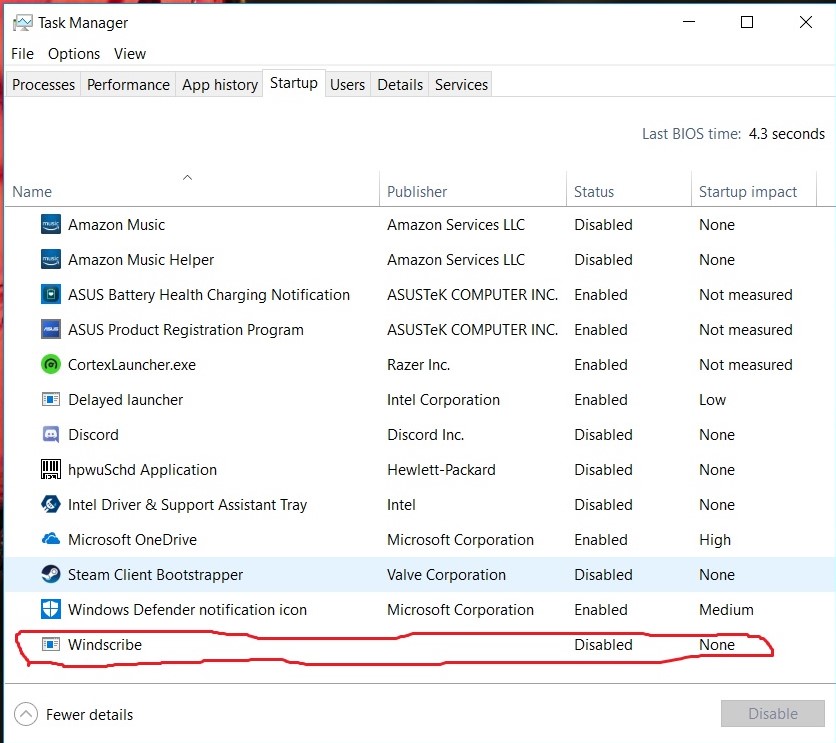The width and height of the screenshot is (836, 743).
Task: Select the Discord startup entry name
Action: tap(93, 435)
